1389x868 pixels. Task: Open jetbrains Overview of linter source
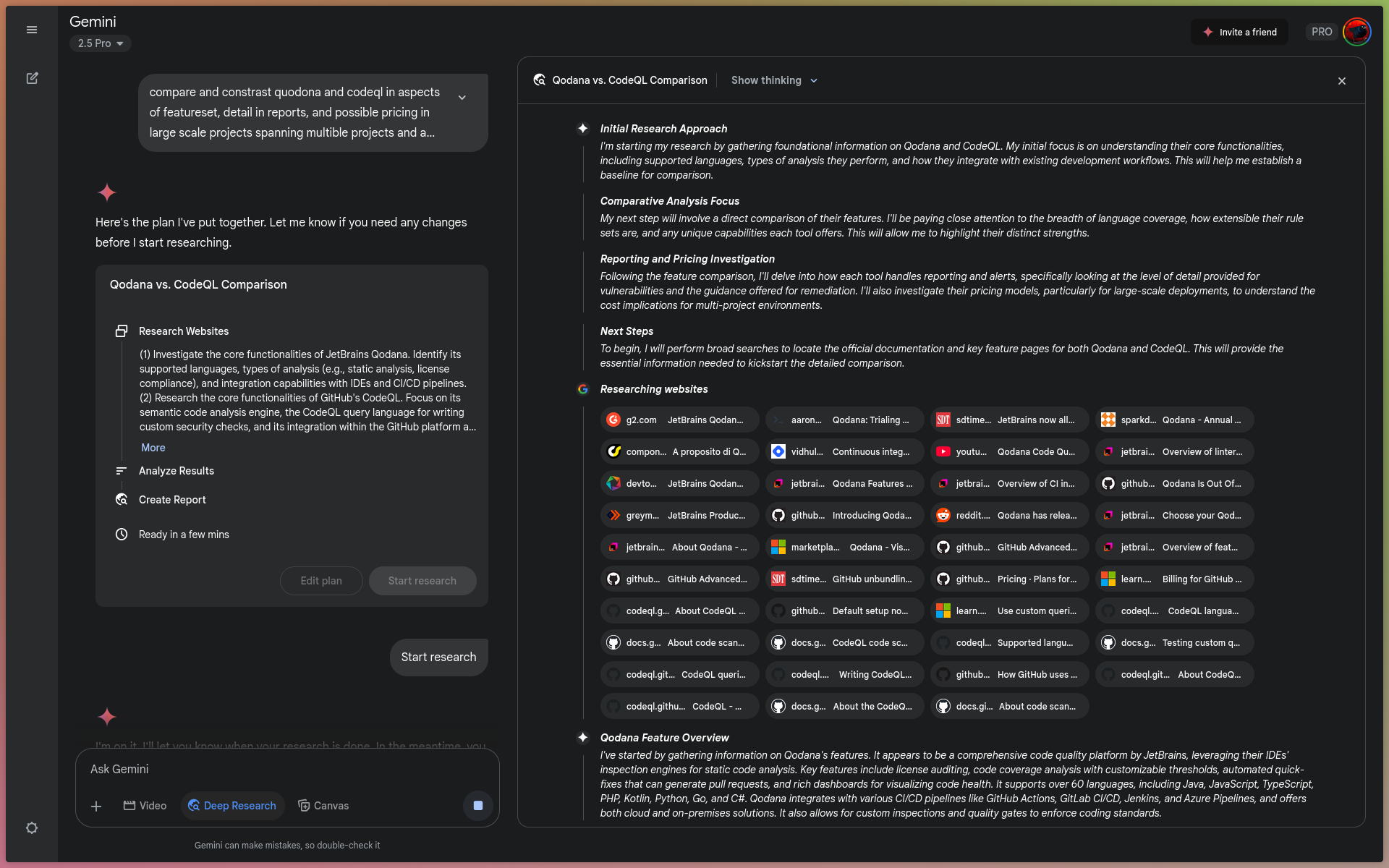pyautogui.click(x=1174, y=452)
